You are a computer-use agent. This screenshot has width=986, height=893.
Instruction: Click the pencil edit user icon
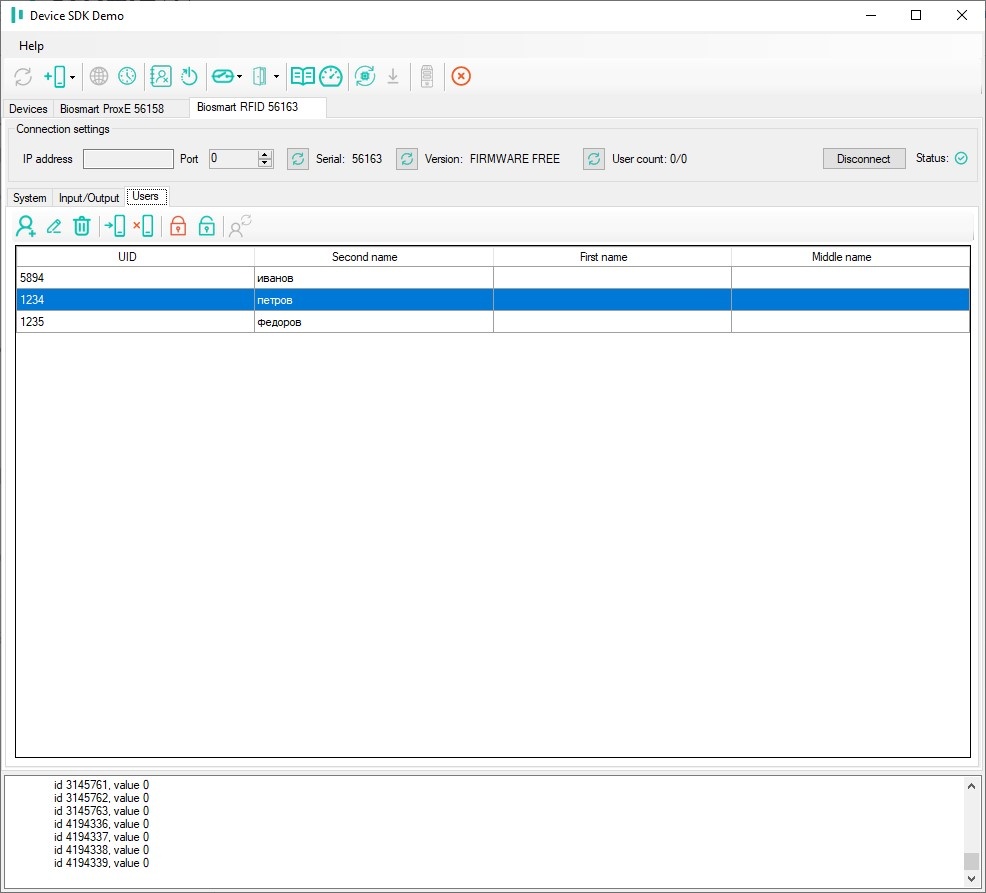click(x=54, y=226)
